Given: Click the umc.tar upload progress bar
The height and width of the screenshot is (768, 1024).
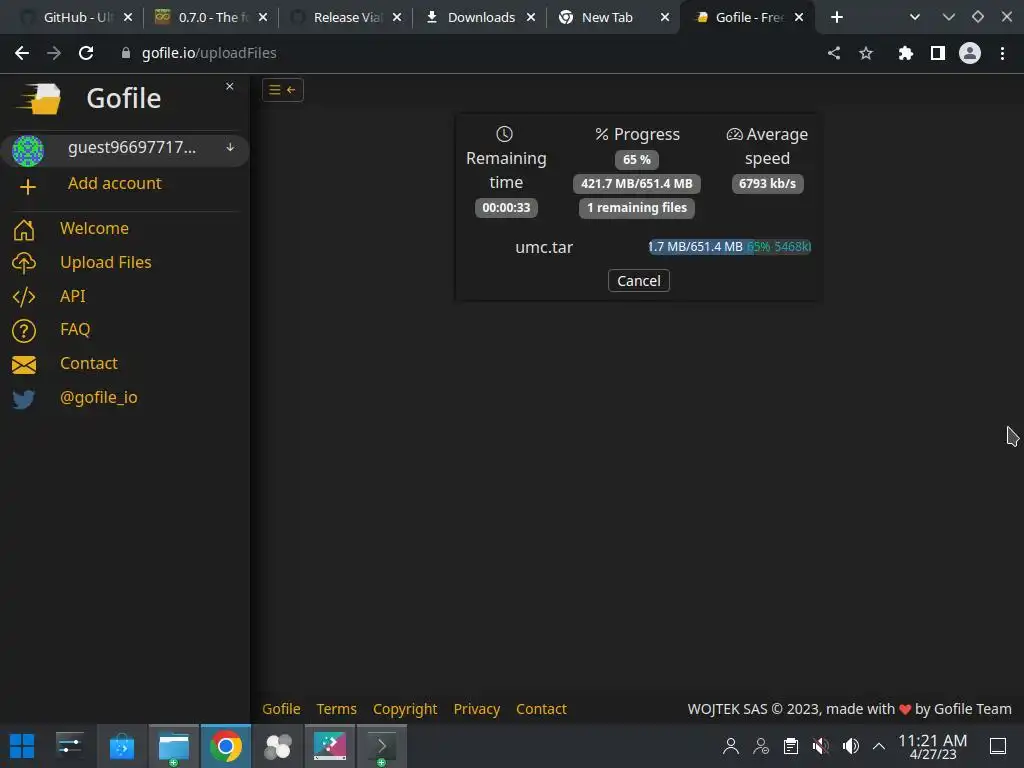Looking at the screenshot, I should coord(729,247).
